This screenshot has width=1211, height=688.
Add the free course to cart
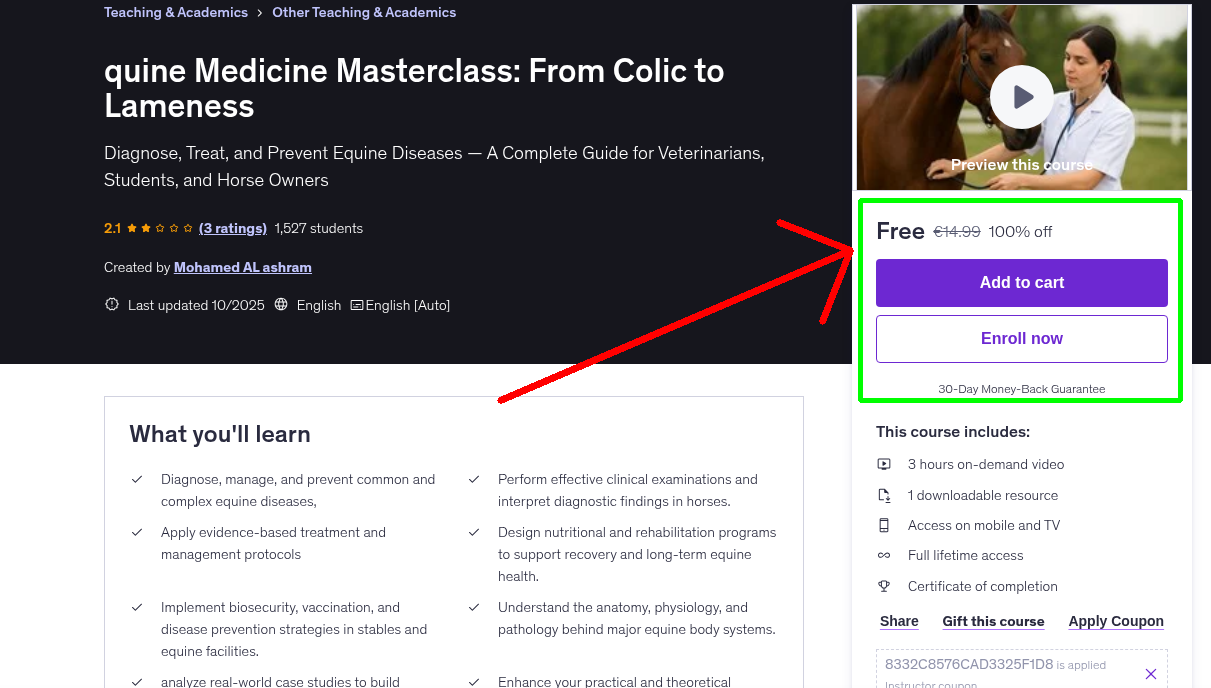click(x=1021, y=283)
